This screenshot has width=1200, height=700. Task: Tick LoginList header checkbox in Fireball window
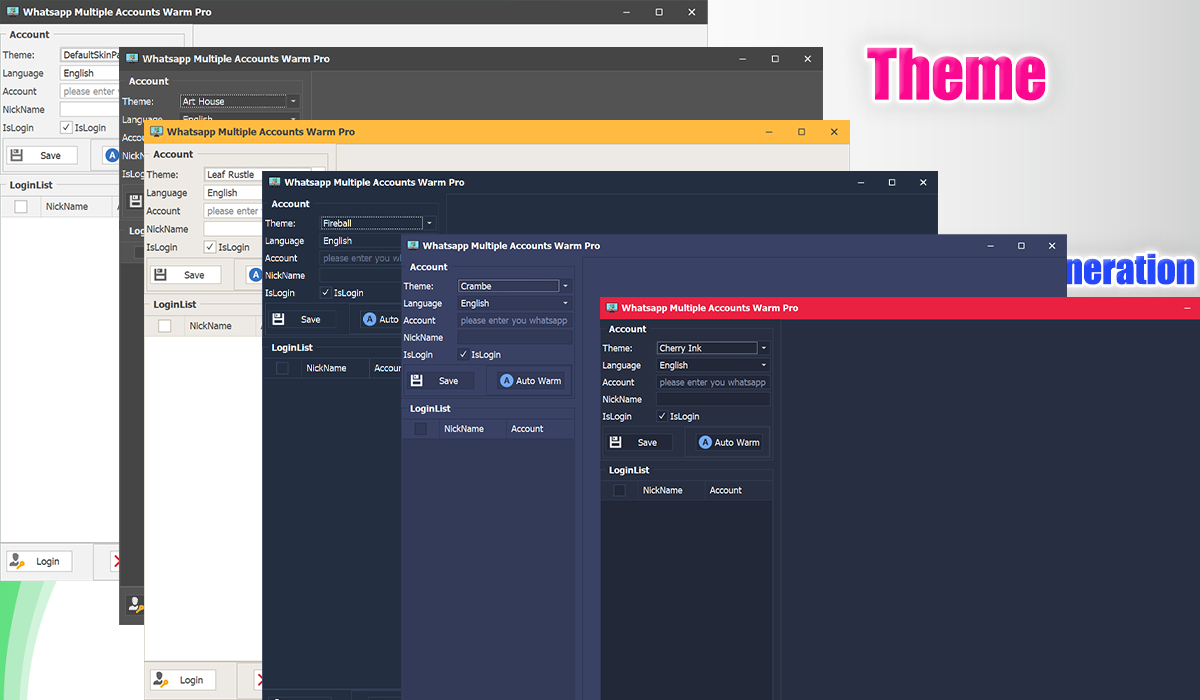[x=283, y=368]
